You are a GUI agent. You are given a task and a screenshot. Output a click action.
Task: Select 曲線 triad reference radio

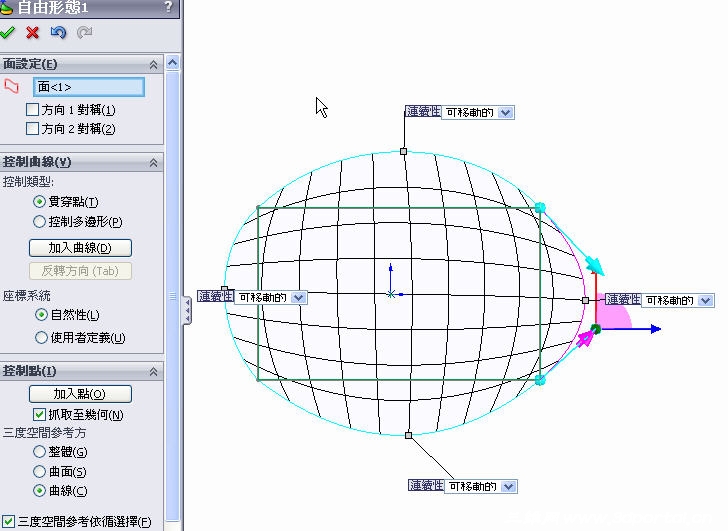(39, 490)
